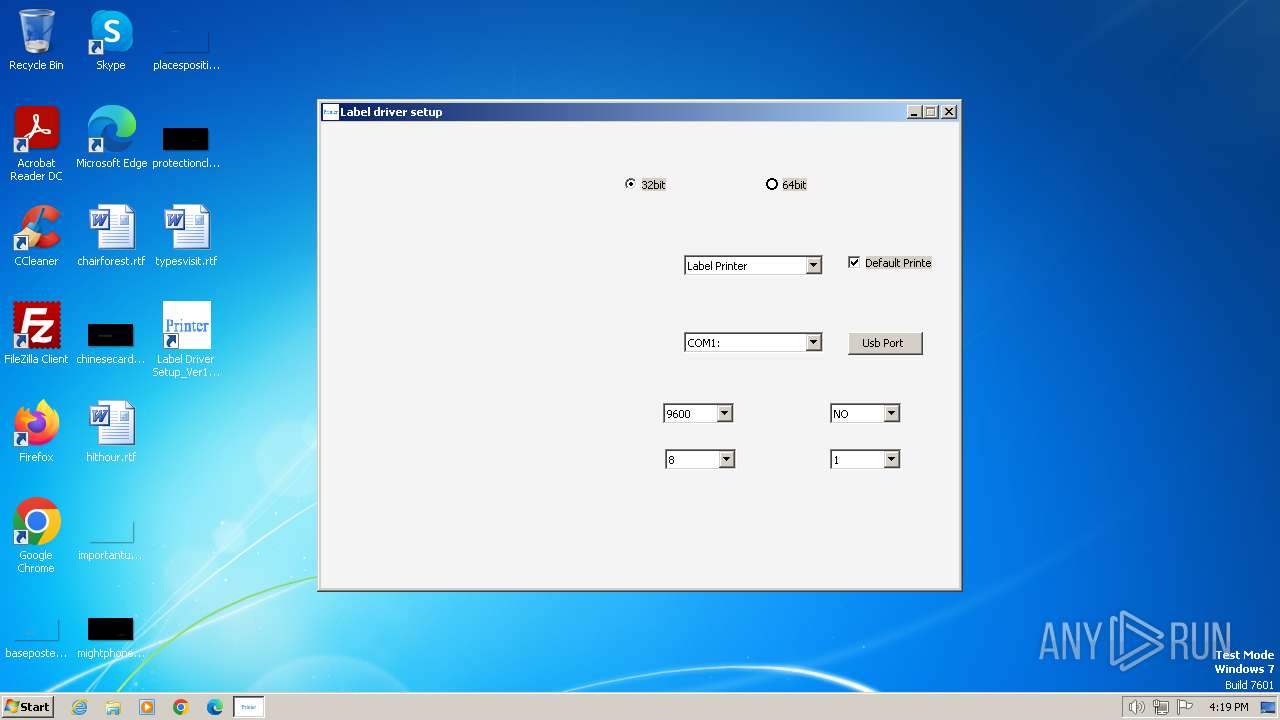Select the protectioncl... desktop file
Screen dimensions: 1280x720
(186, 146)
